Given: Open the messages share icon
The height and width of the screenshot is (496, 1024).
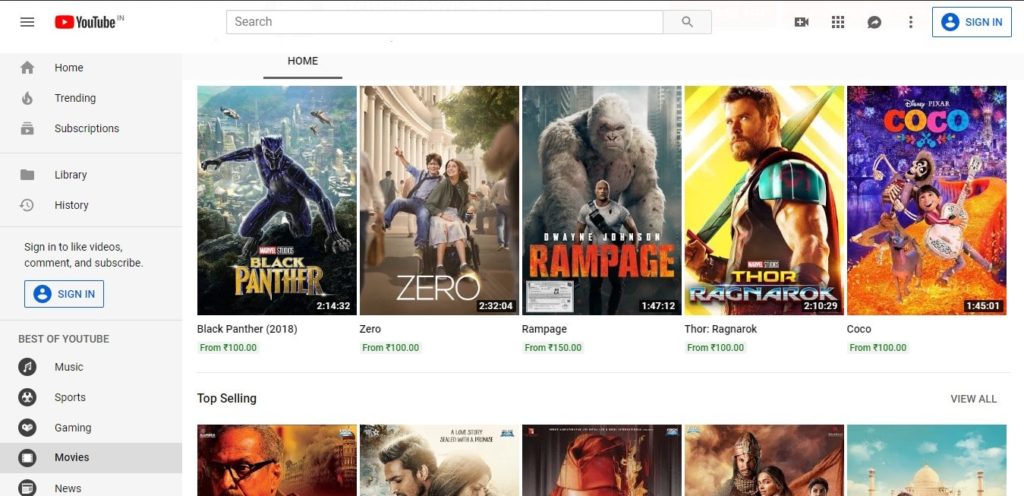Looking at the screenshot, I should (x=874, y=22).
